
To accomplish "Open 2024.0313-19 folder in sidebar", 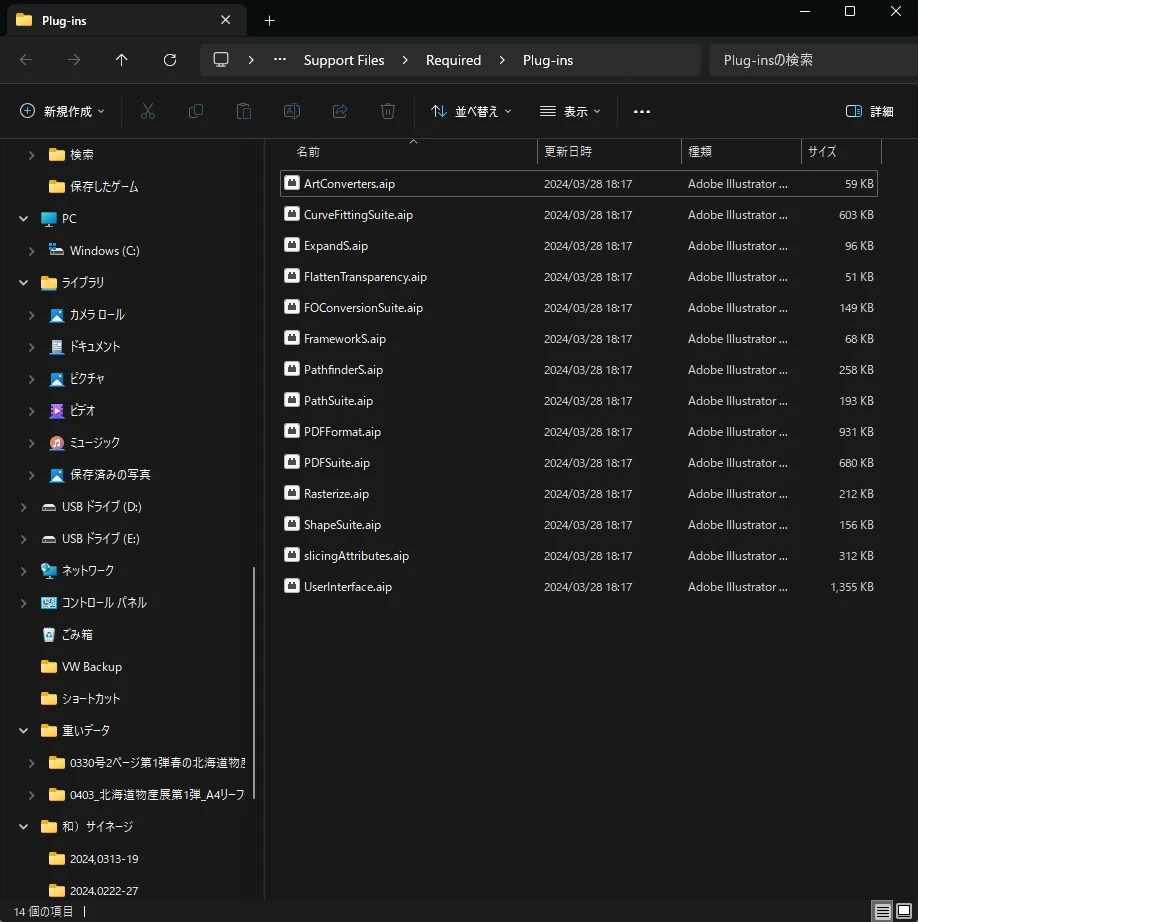I will (94, 858).
